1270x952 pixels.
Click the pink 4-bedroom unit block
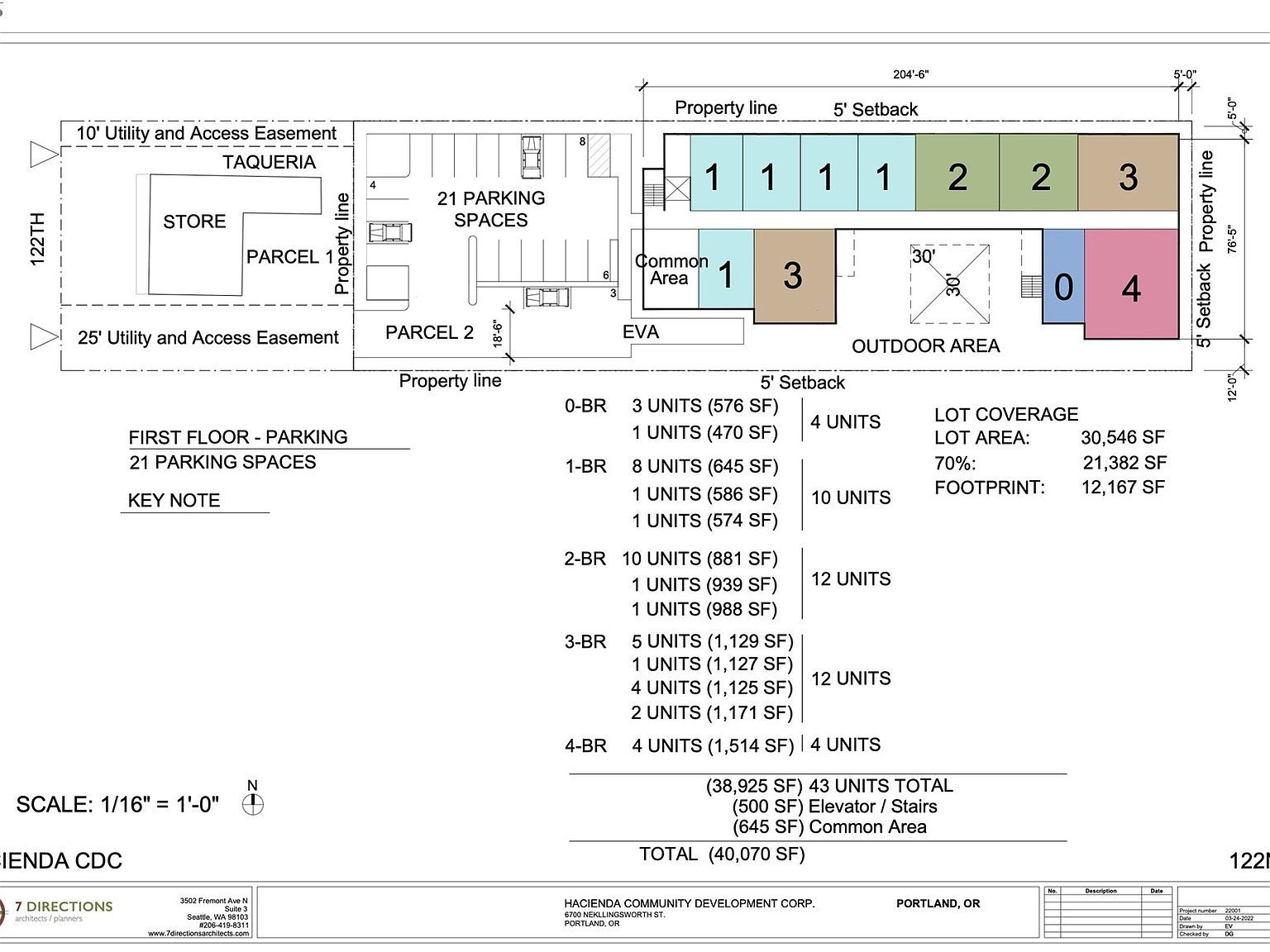pyautogui.click(x=1130, y=284)
